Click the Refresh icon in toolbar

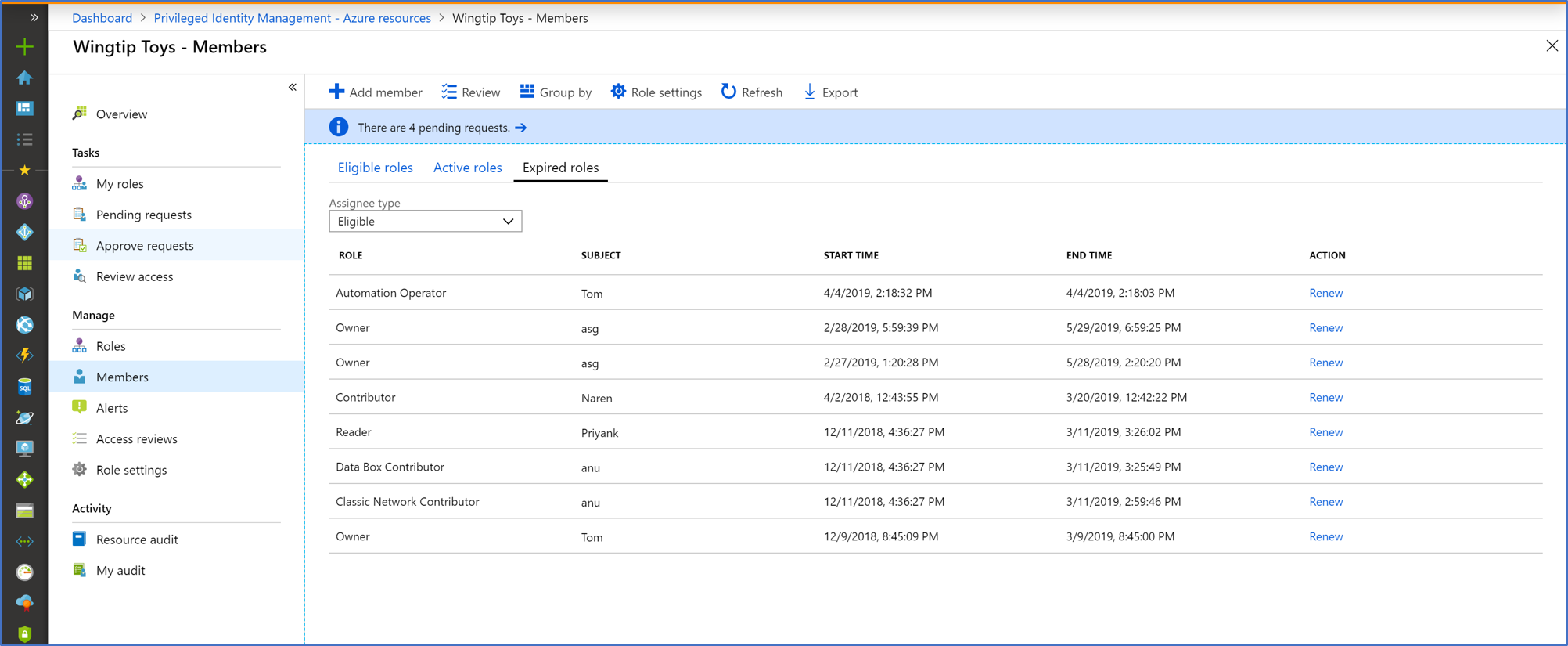(728, 92)
